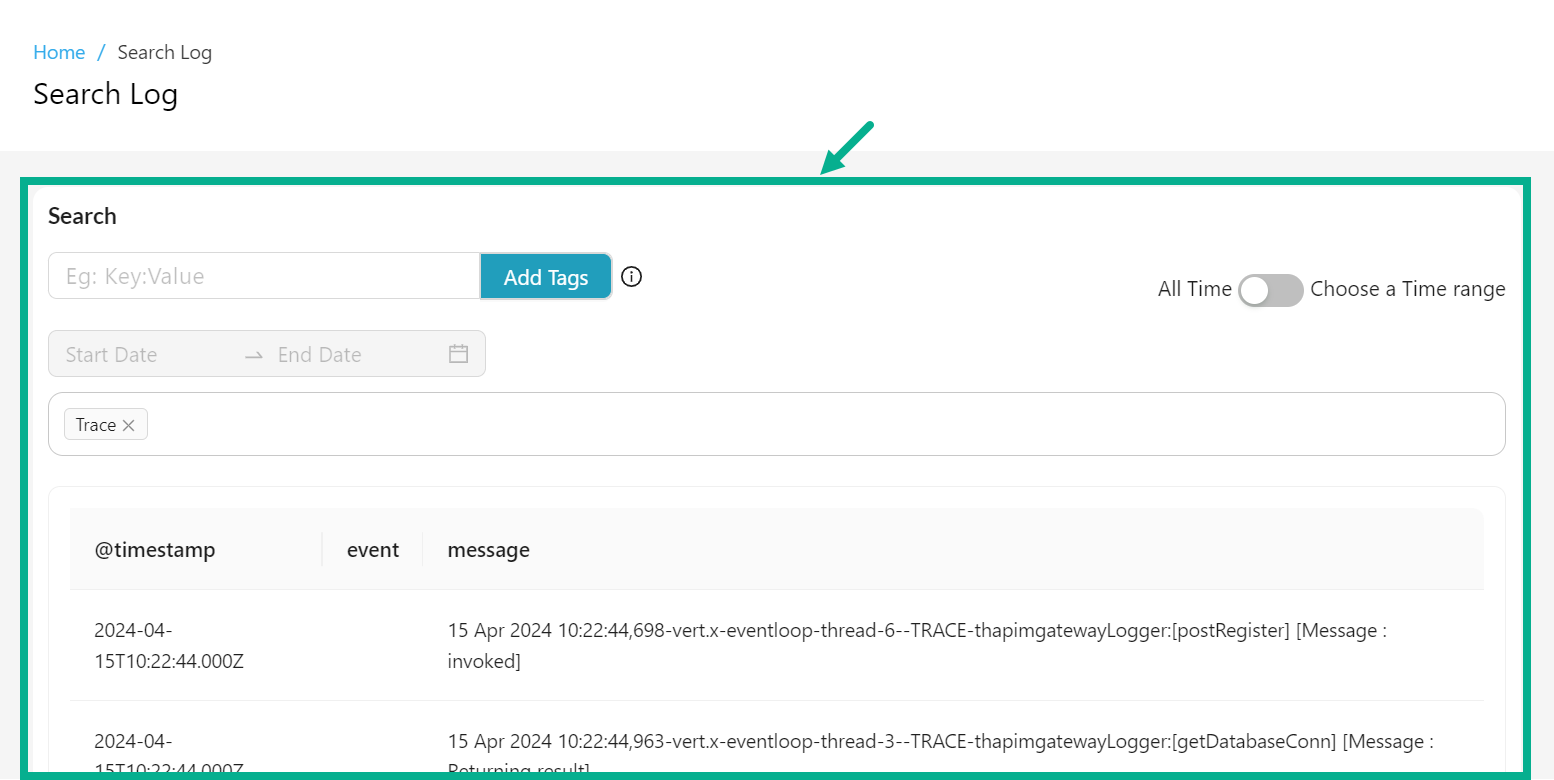The image size is (1554, 780).
Task: Open the calendar icon in the date picker
Action: (458, 353)
